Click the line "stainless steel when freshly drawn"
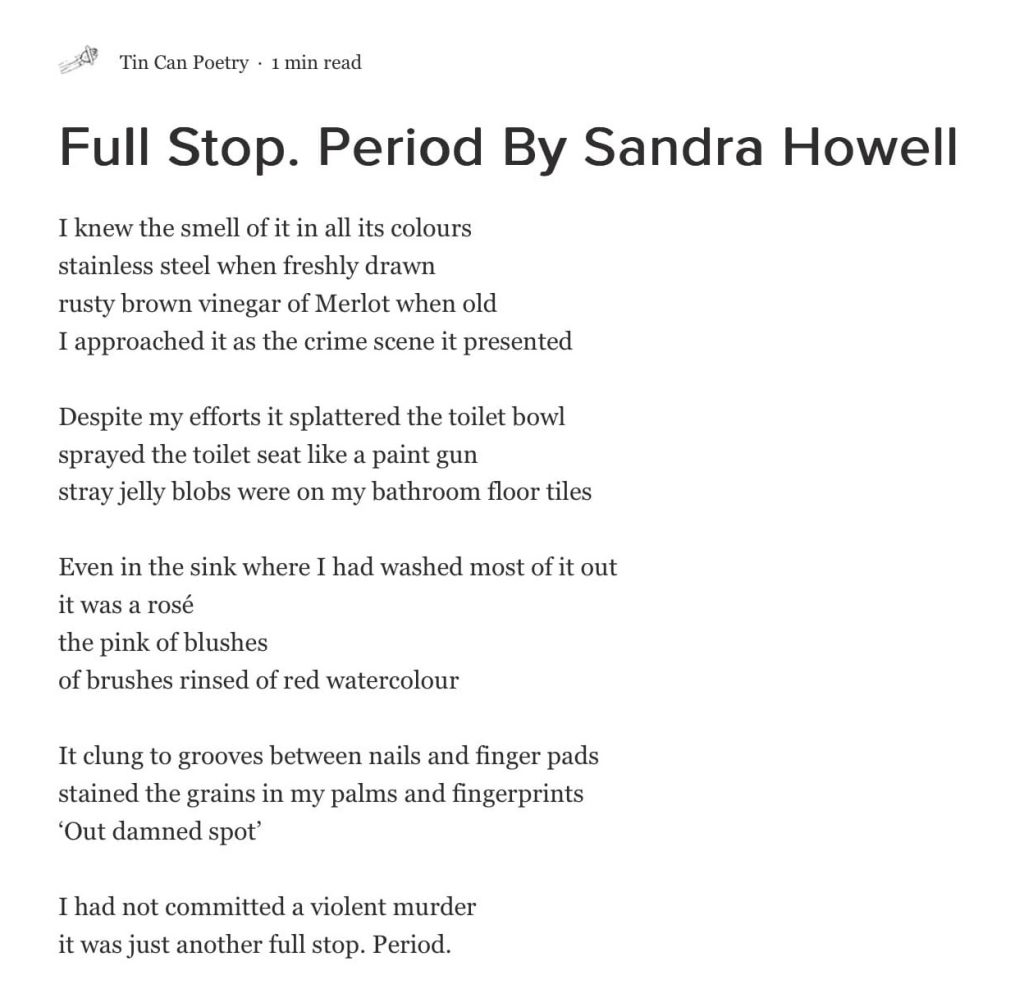This screenshot has width=1024, height=989. click(246, 266)
